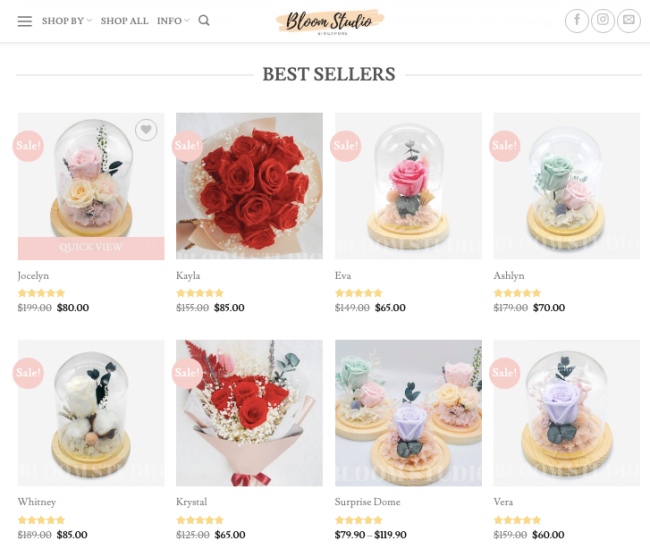Click the email envelope icon
The width and height of the screenshot is (650, 549).
click(x=629, y=20)
